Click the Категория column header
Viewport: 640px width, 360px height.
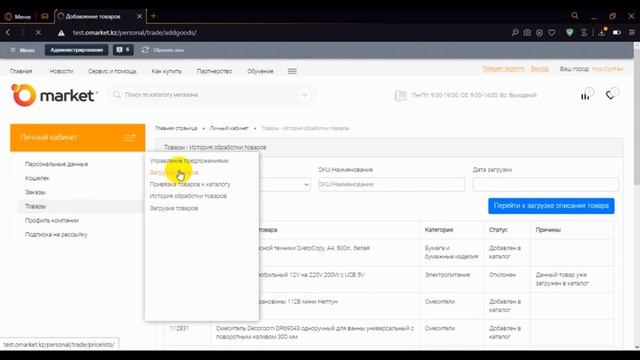coord(439,230)
